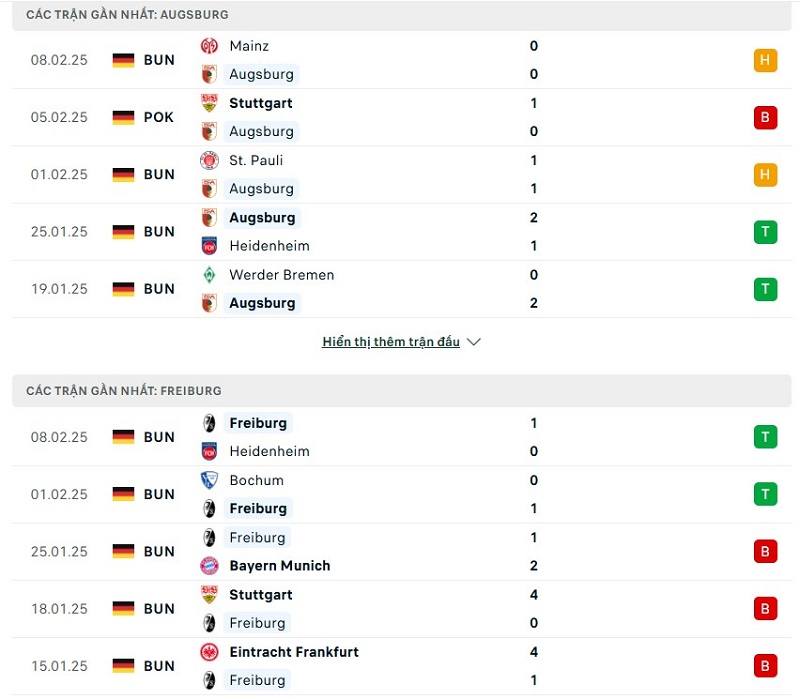Click the Eintracht Frankfurt club crest
Viewport: 800px width, 699px height.
click(209, 652)
